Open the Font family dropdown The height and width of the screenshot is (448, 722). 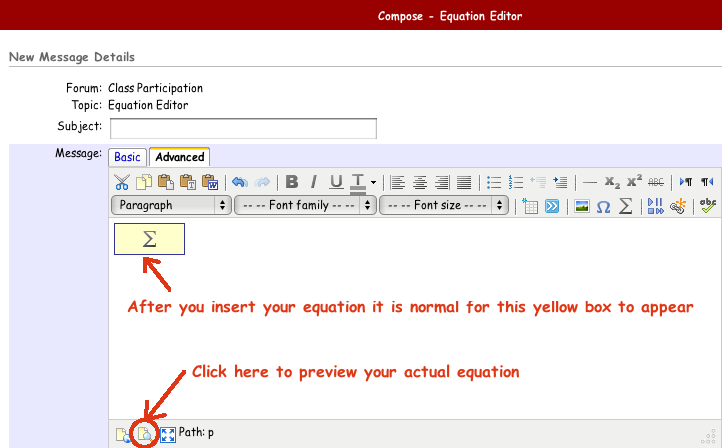[305, 205]
